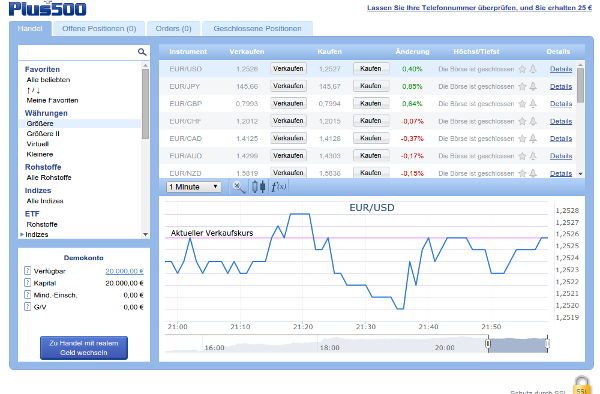This screenshot has height=394, width=600.
Task: Click instrument table scroll-down arrow
Action: (x=580, y=174)
